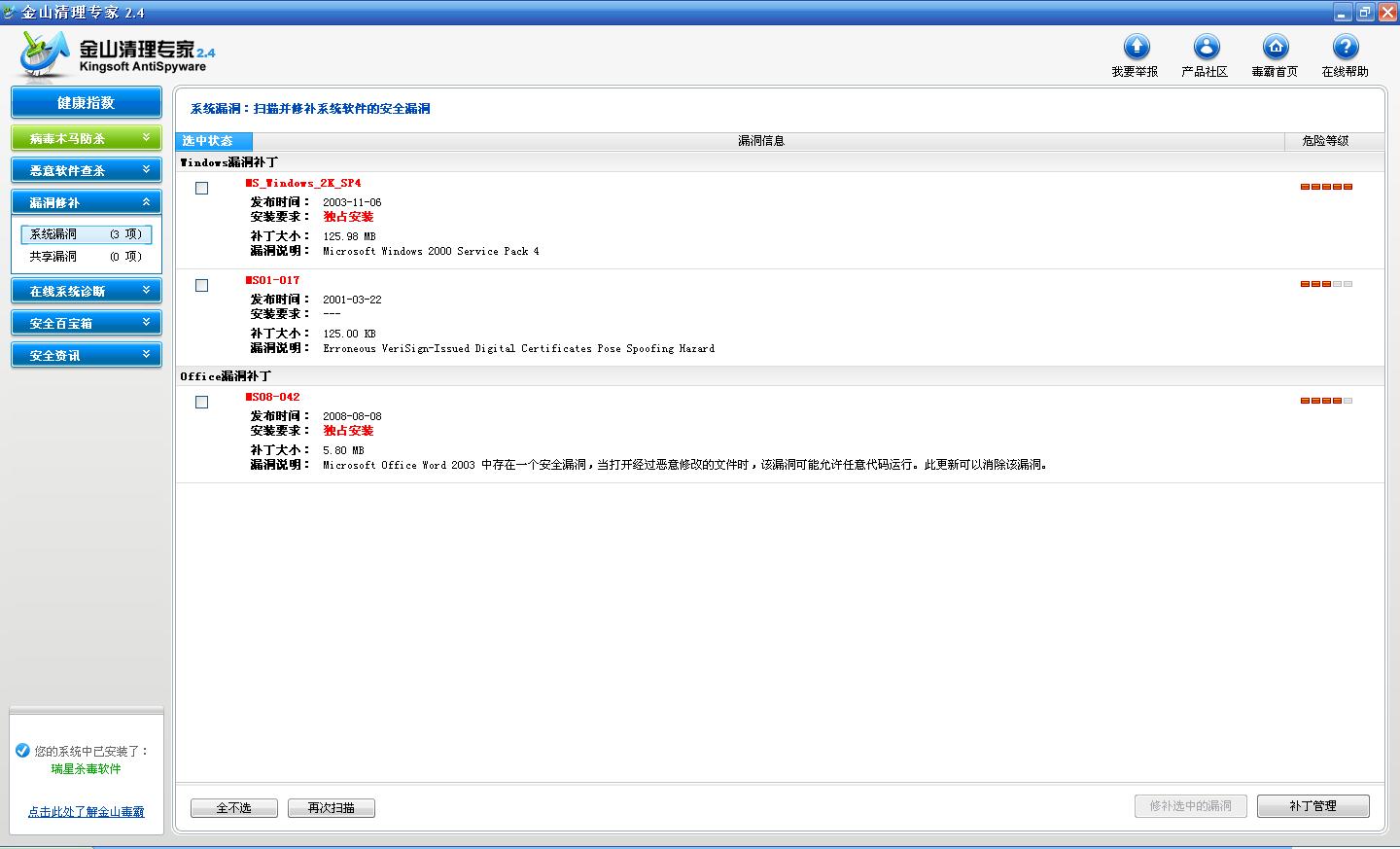The width and height of the screenshot is (1400, 849).
Task: Open 病毒木马防杀 menu label
Action: click(67, 139)
